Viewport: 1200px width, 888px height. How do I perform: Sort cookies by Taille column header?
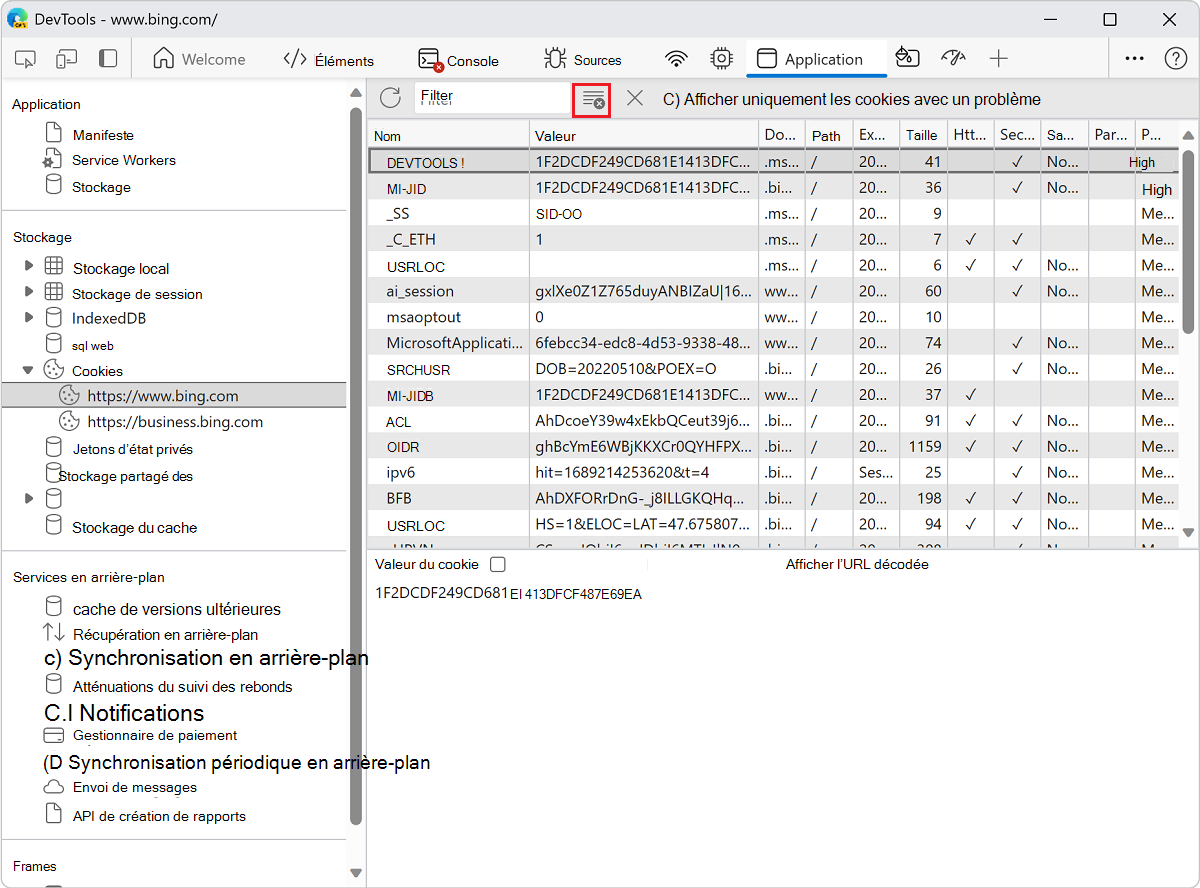click(x=922, y=135)
